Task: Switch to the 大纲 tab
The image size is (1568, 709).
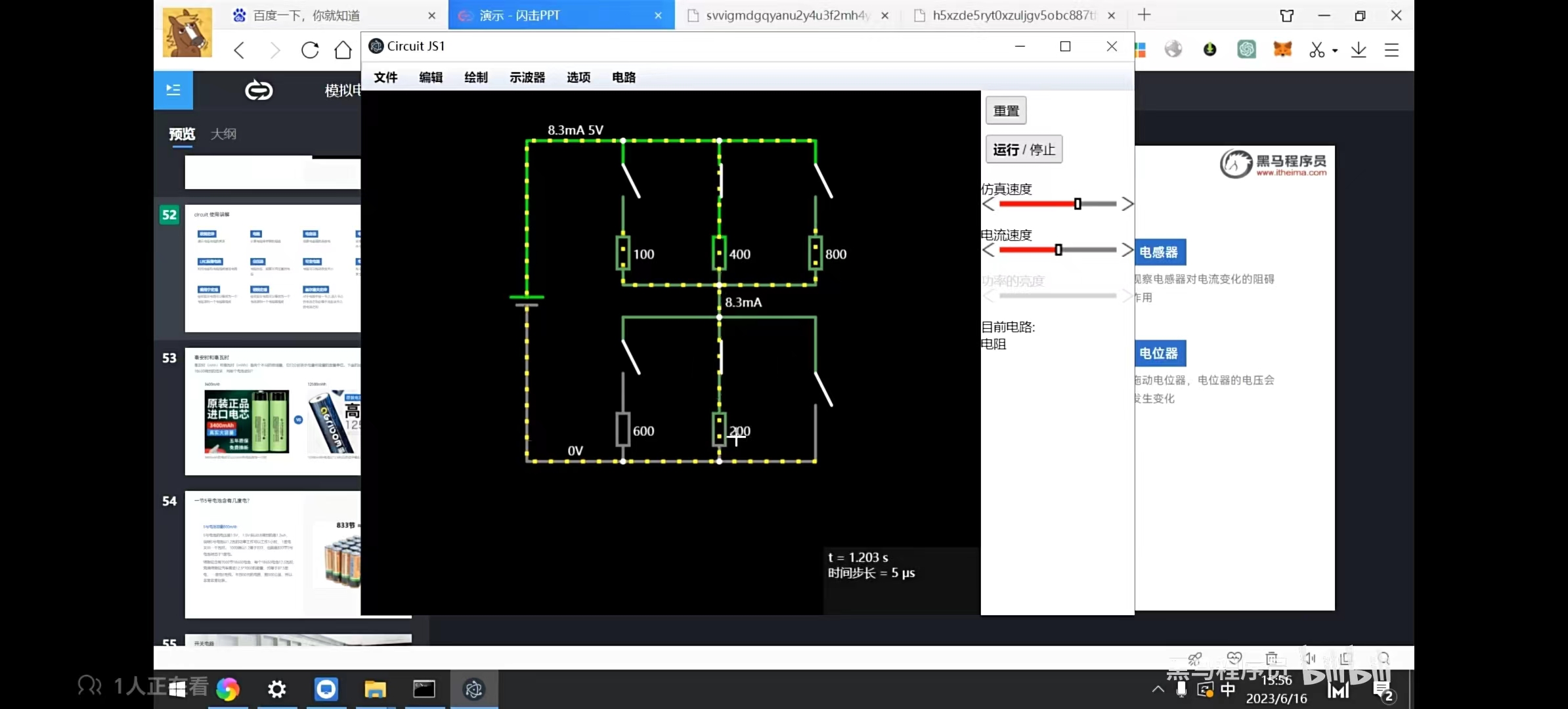Action: click(x=223, y=133)
